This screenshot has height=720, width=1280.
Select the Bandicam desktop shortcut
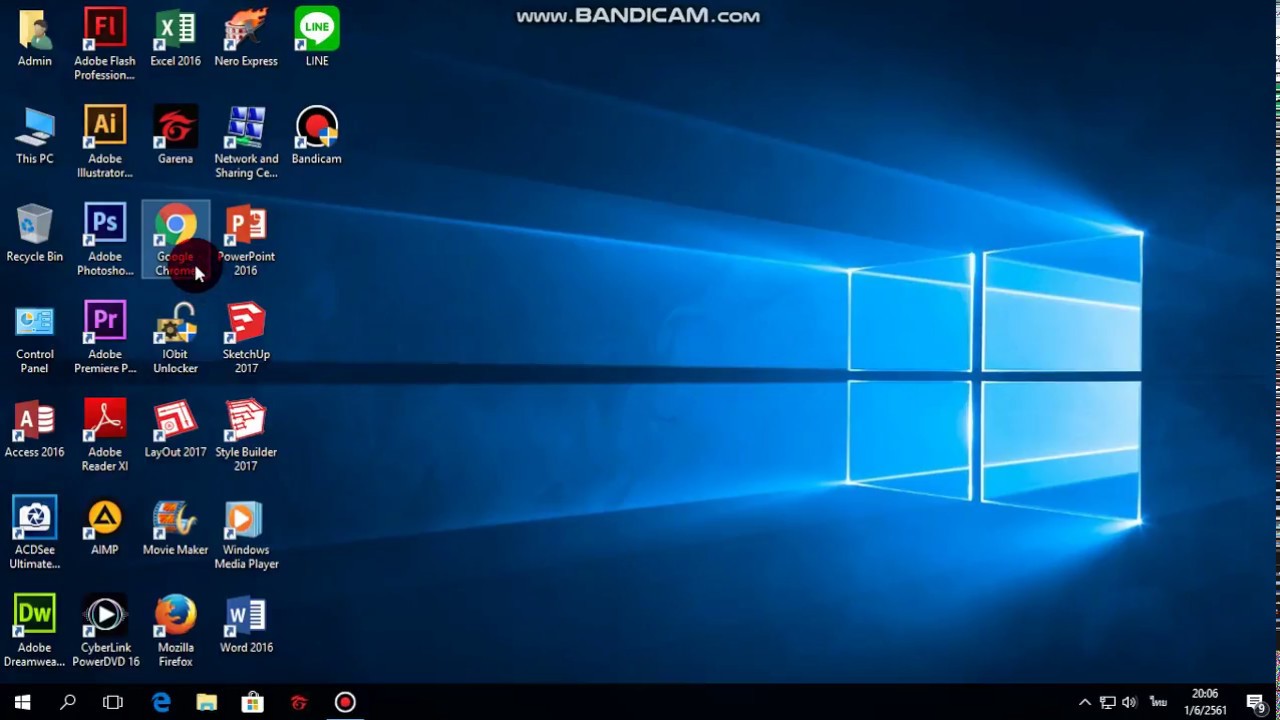click(316, 136)
